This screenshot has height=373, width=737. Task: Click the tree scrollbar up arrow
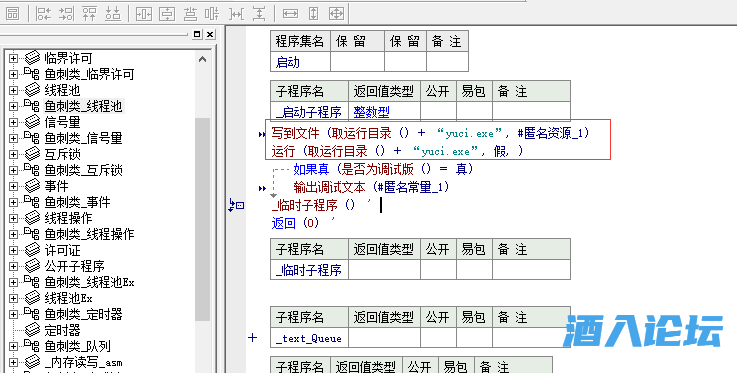(x=203, y=59)
